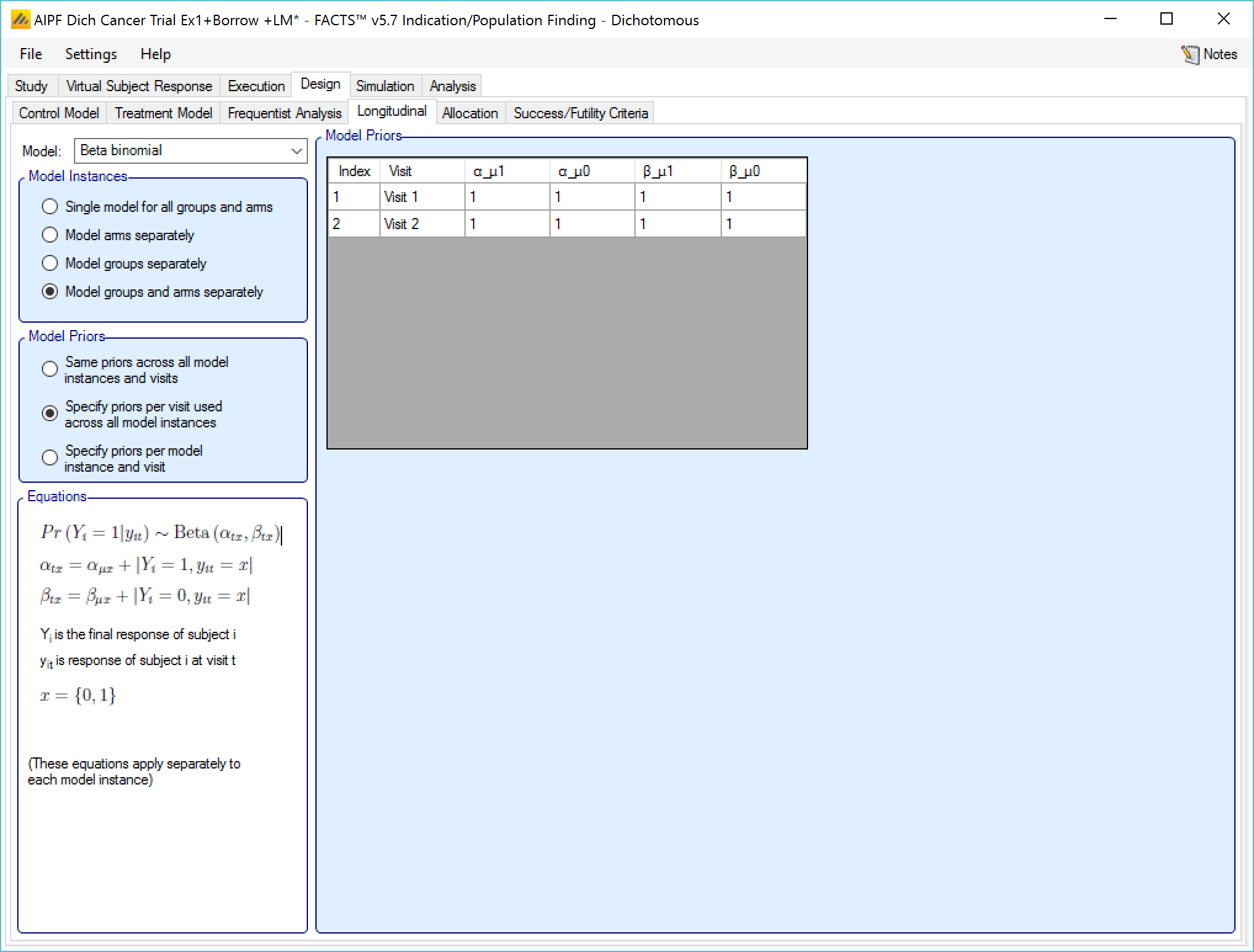Open the Help menu
This screenshot has width=1254, height=952.
tap(155, 54)
